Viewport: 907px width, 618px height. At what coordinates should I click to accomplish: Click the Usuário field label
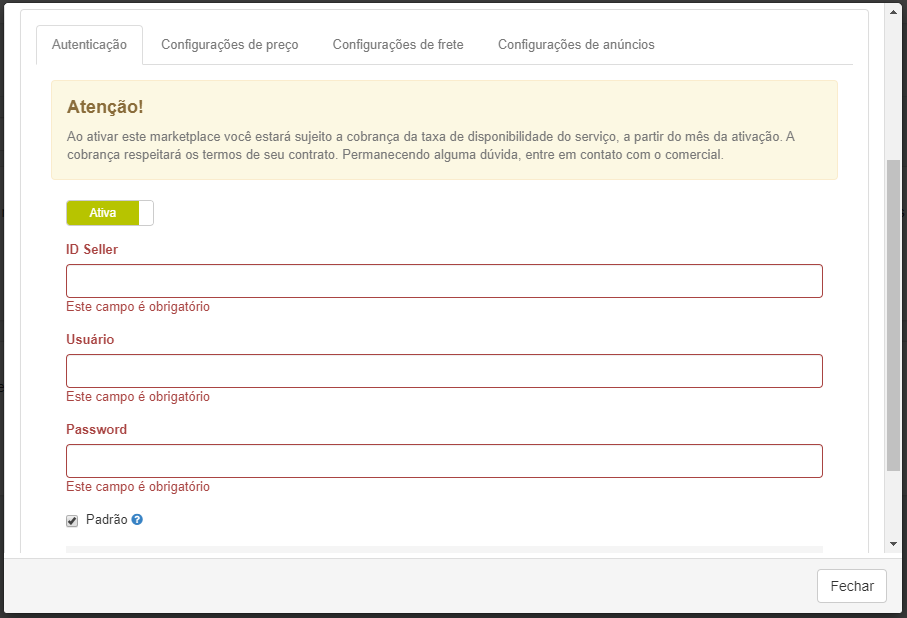coord(90,340)
